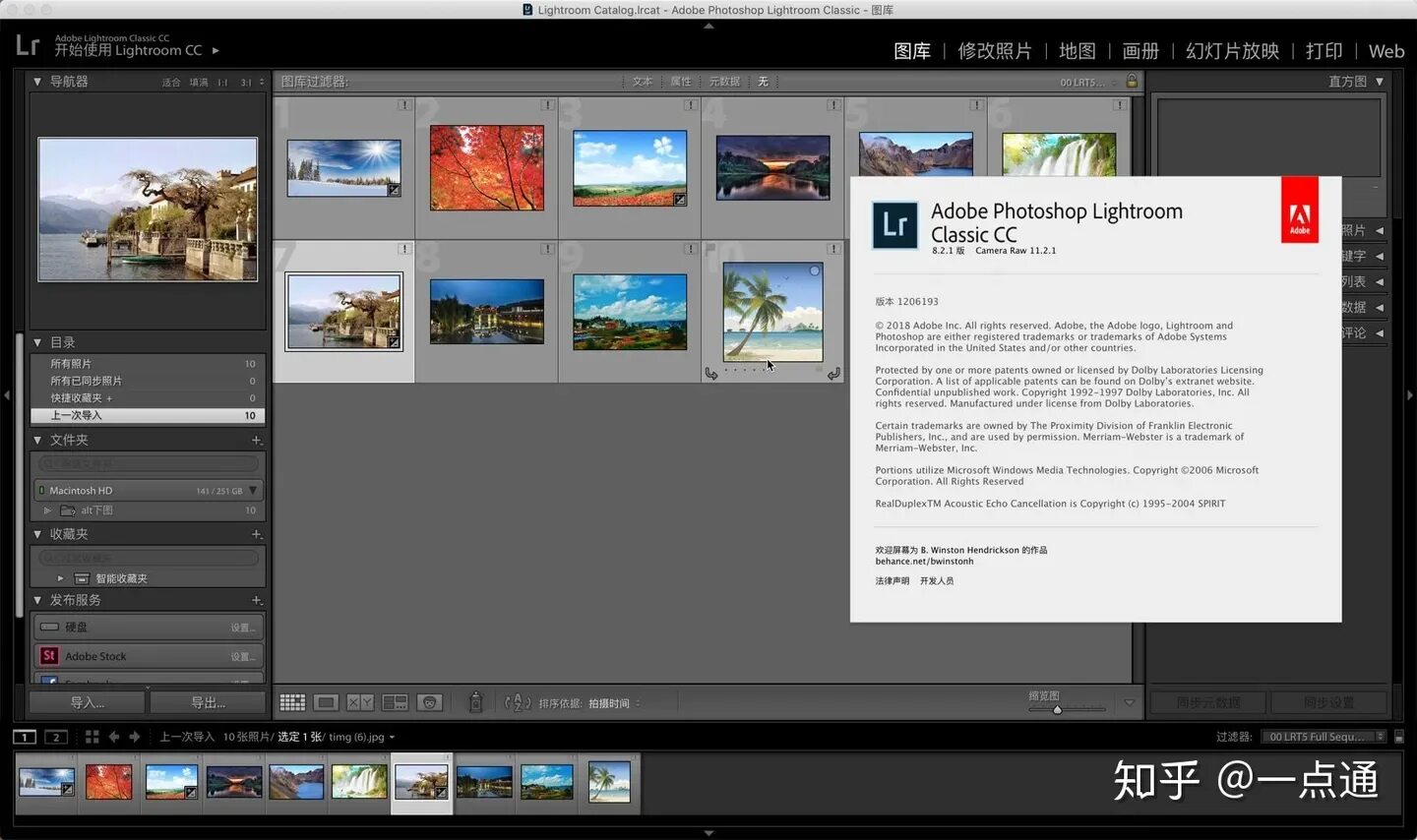Go back with filmstrip left arrow
This screenshot has height=840, width=1417.
[x=114, y=737]
